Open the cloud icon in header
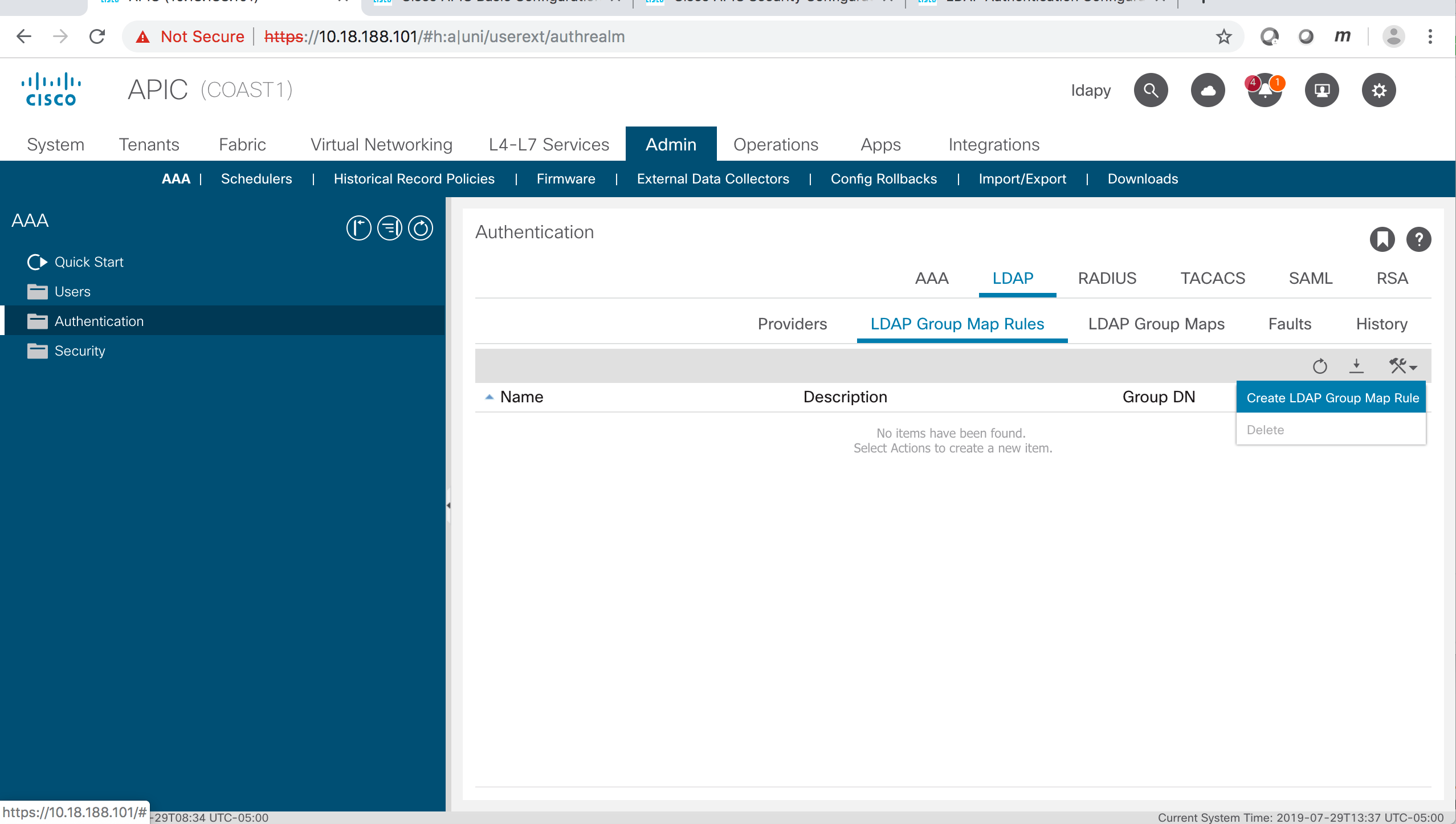This screenshot has width=1456, height=824. (x=1208, y=90)
